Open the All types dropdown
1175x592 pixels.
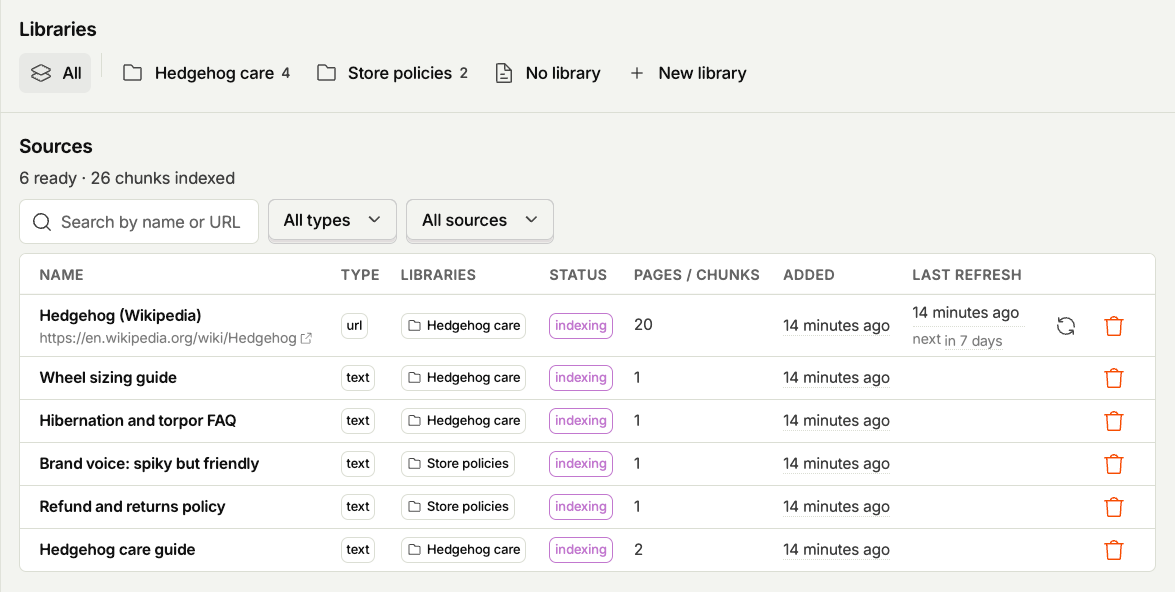332,220
